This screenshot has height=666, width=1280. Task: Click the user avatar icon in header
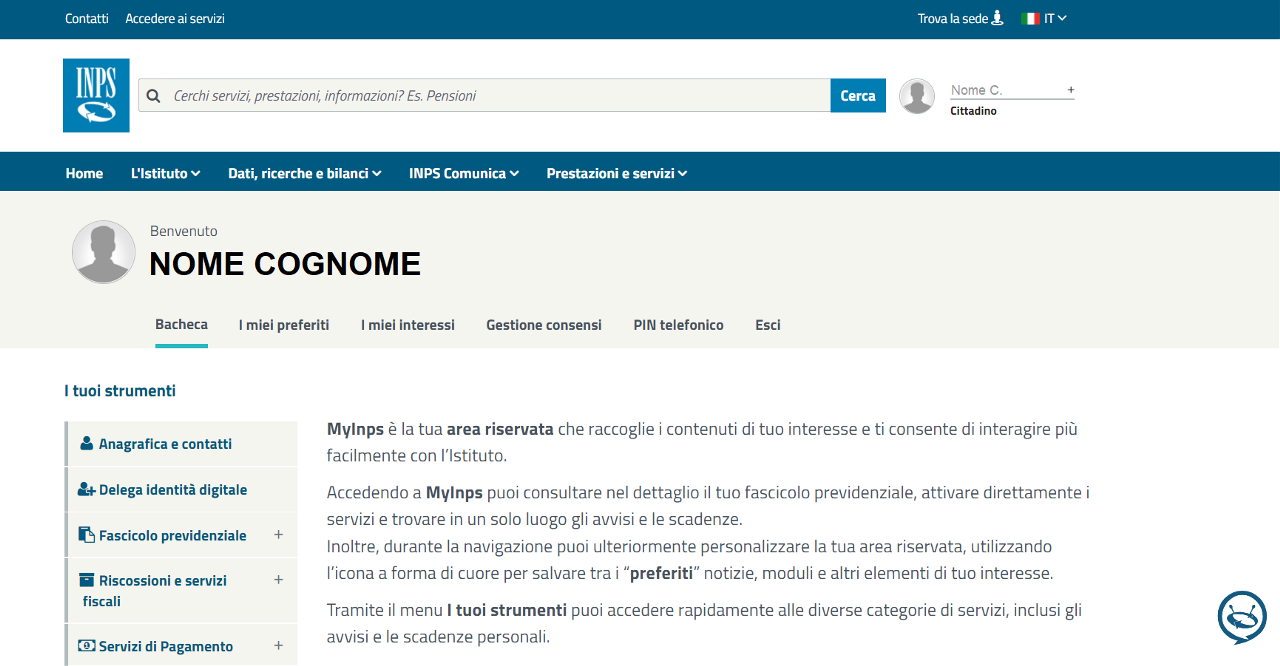pos(916,96)
